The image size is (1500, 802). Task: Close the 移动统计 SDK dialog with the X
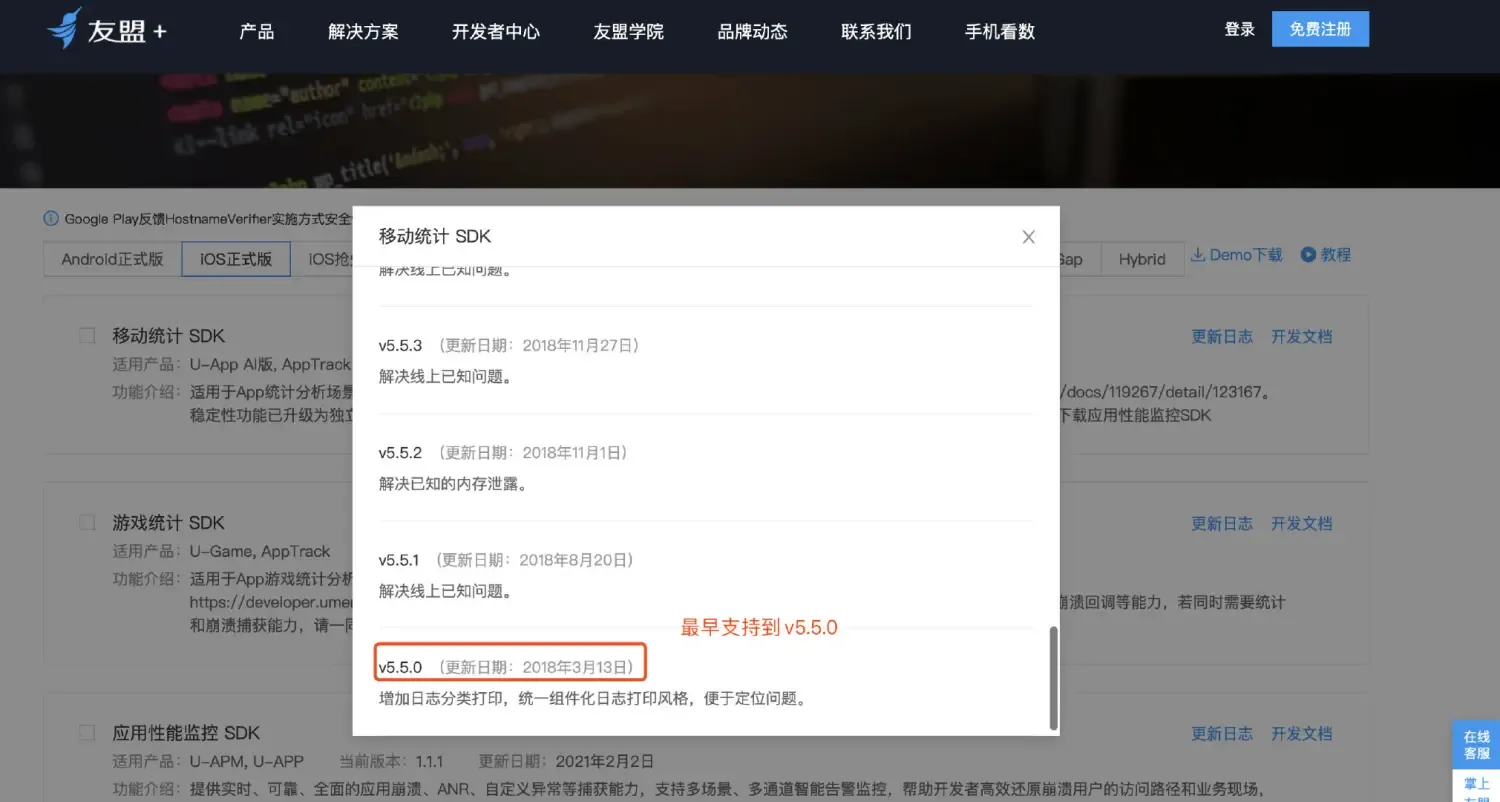coord(1028,237)
